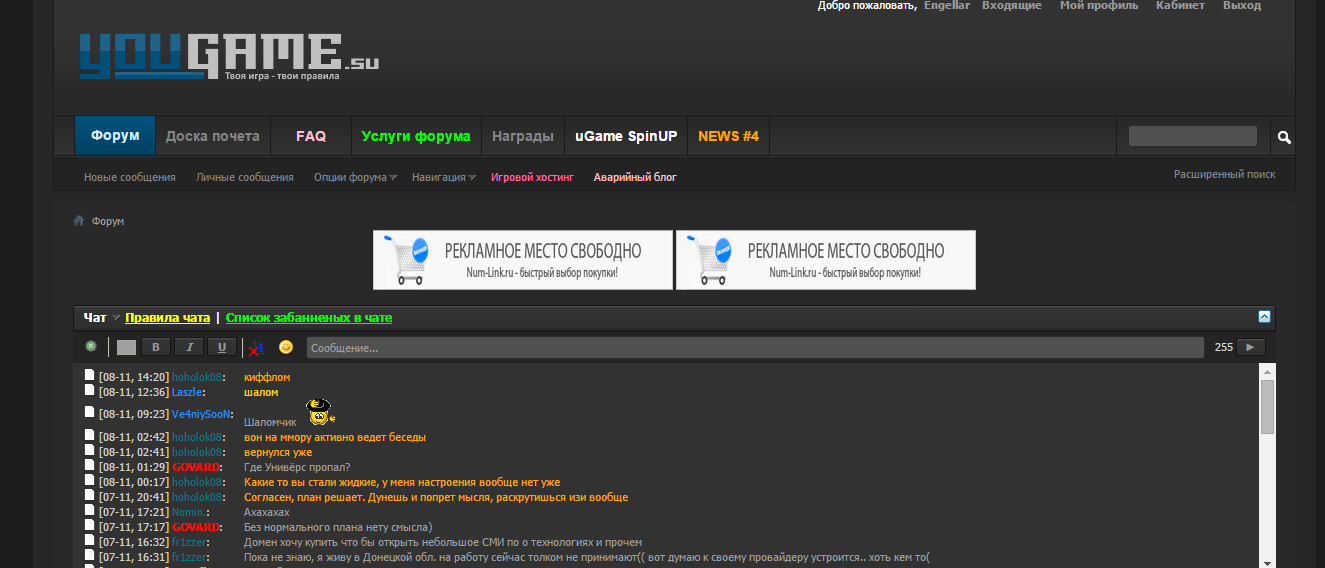Open the smiley emoticon picker
This screenshot has height=568, width=1325.
point(286,347)
